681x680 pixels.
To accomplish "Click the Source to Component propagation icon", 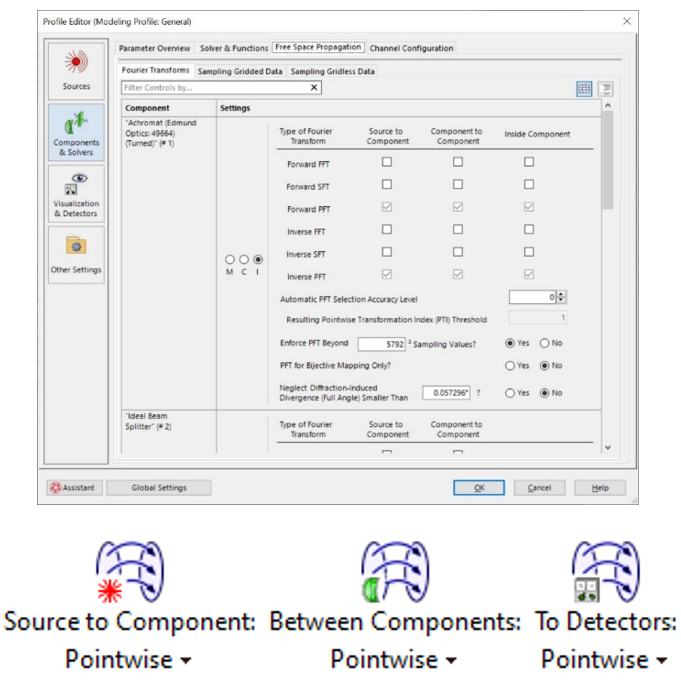I will [130, 571].
